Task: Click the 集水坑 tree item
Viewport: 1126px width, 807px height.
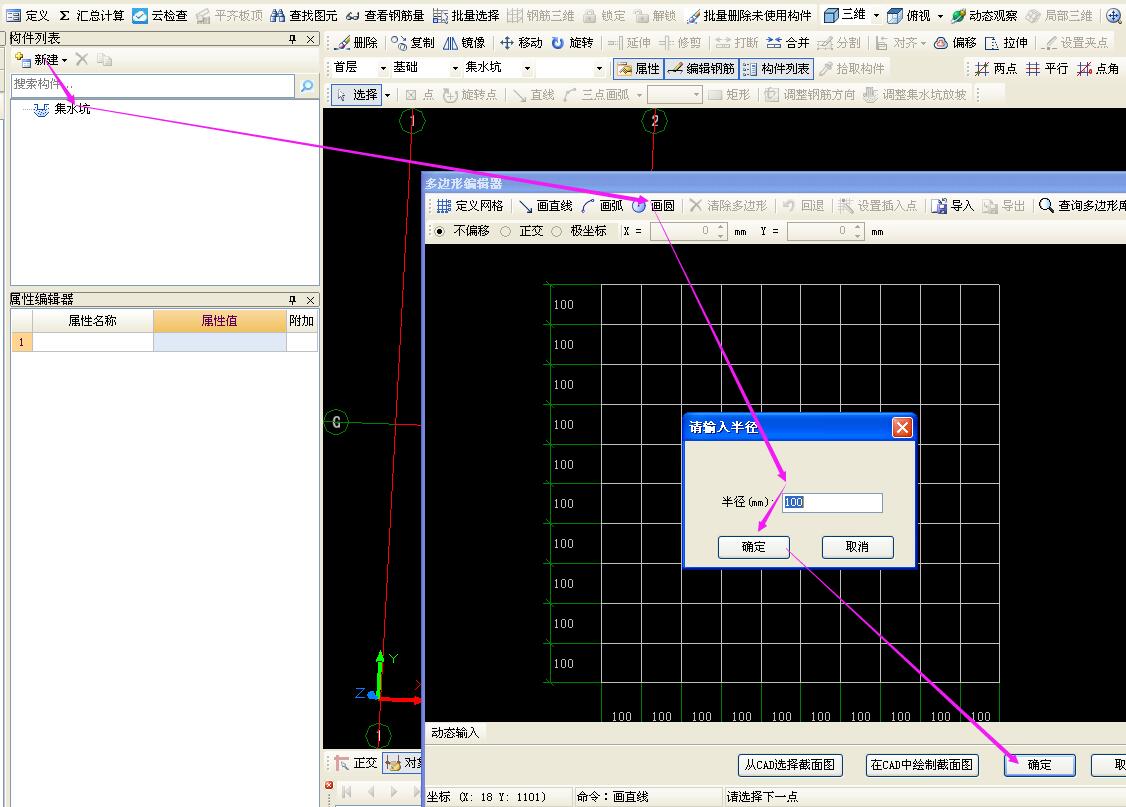Action: pos(72,108)
